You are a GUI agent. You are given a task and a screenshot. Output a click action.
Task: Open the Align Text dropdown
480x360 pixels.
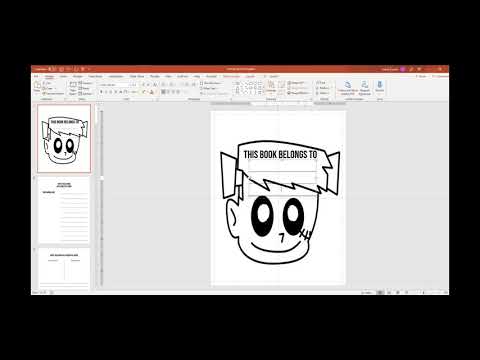(210, 88)
